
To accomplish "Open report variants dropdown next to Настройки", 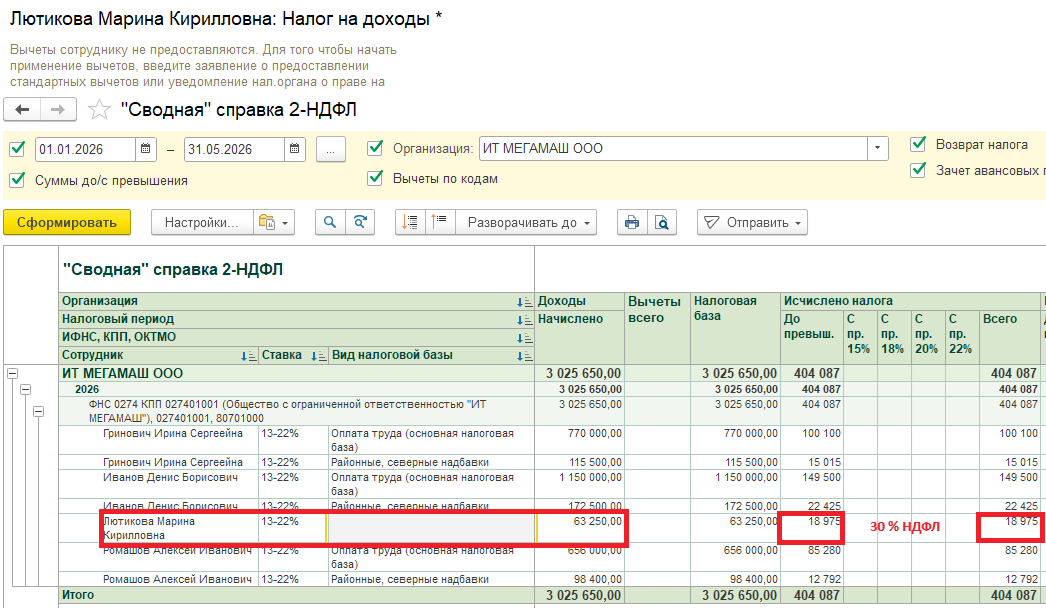I will [x=272, y=222].
